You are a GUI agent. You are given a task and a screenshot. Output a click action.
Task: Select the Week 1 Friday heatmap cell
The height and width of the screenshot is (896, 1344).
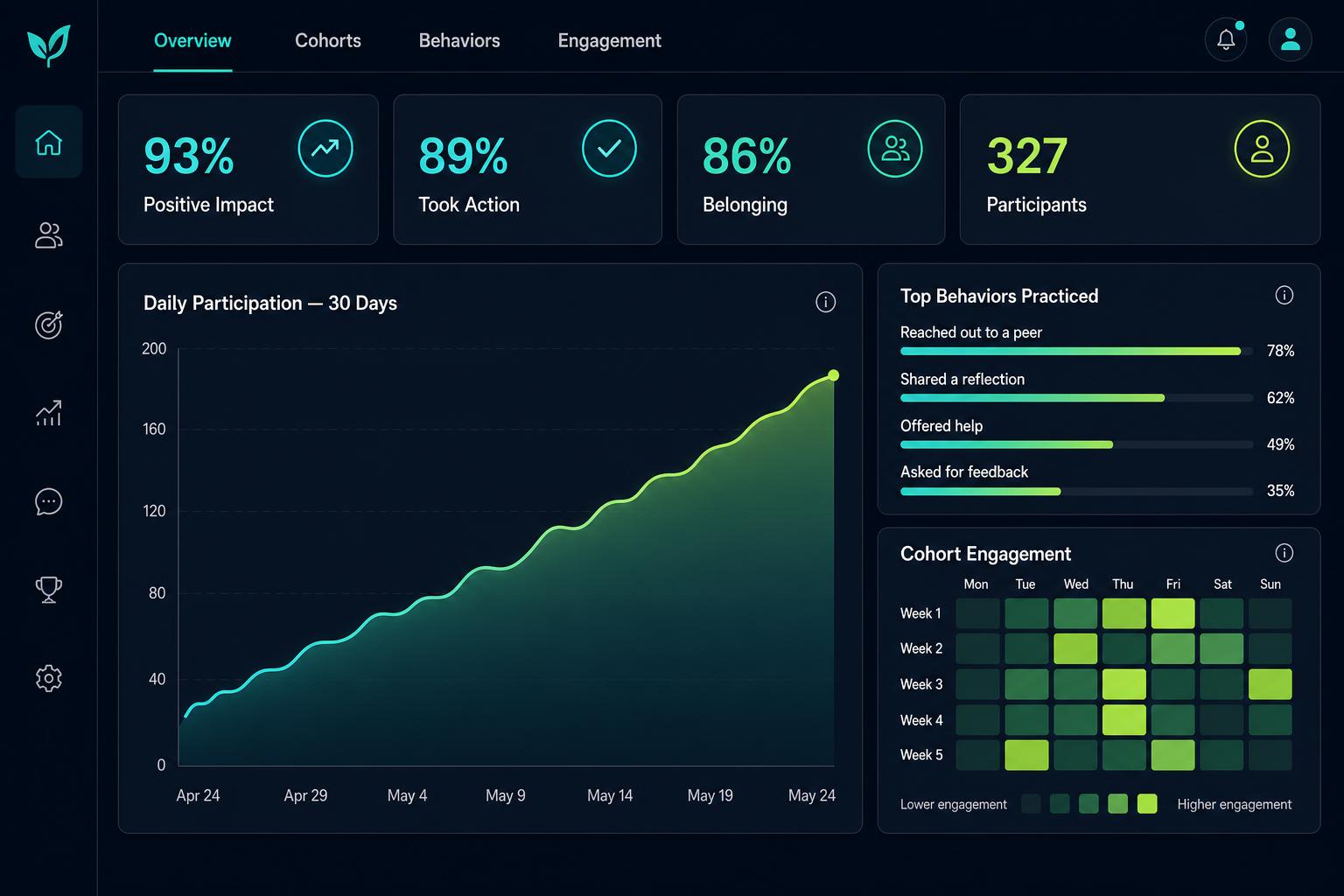pyautogui.click(x=1173, y=613)
